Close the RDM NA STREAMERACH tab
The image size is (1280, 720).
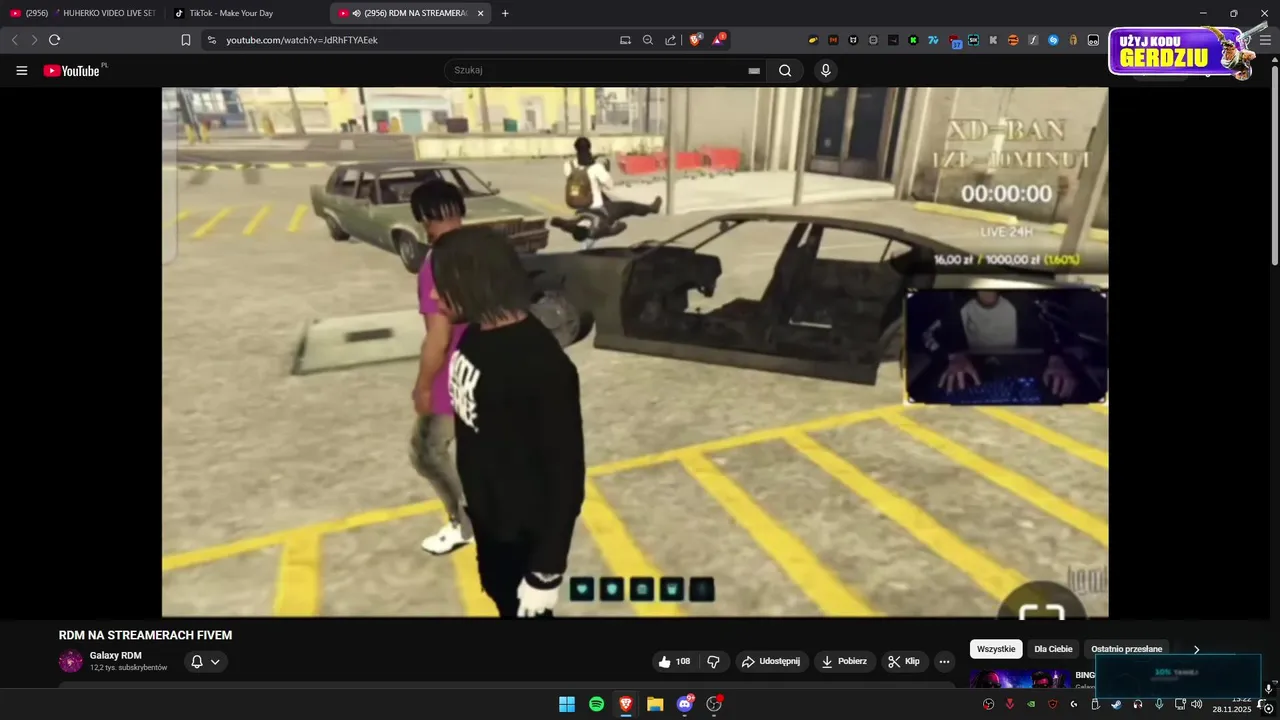point(481,13)
